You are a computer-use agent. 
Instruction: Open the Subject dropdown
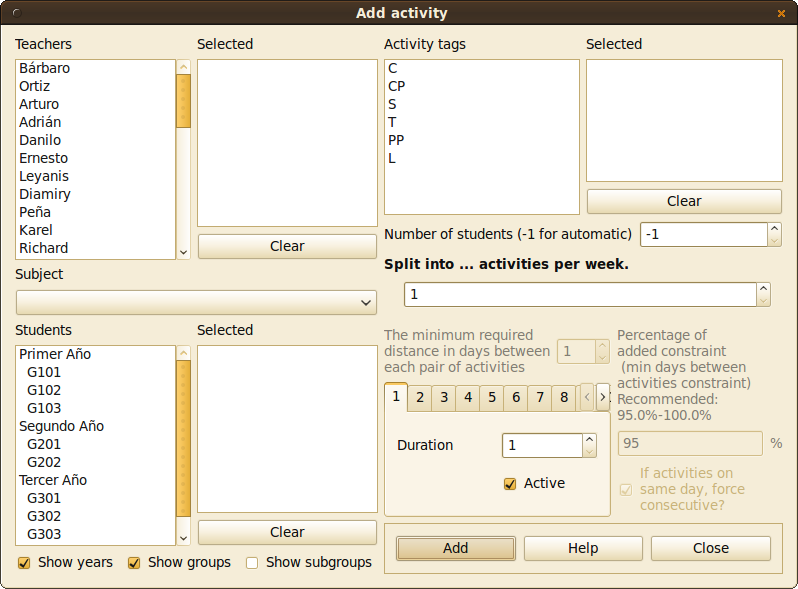click(x=196, y=302)
